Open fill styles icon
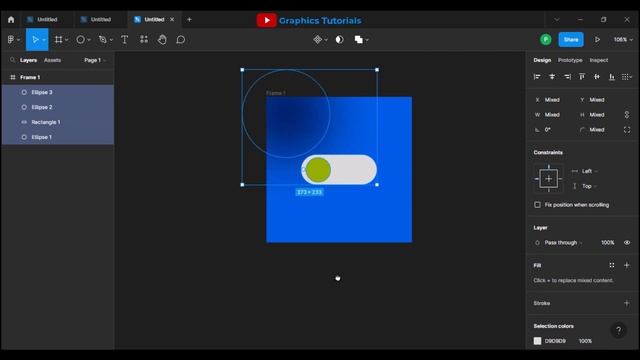The image size is (640, 360). point(611,265)
